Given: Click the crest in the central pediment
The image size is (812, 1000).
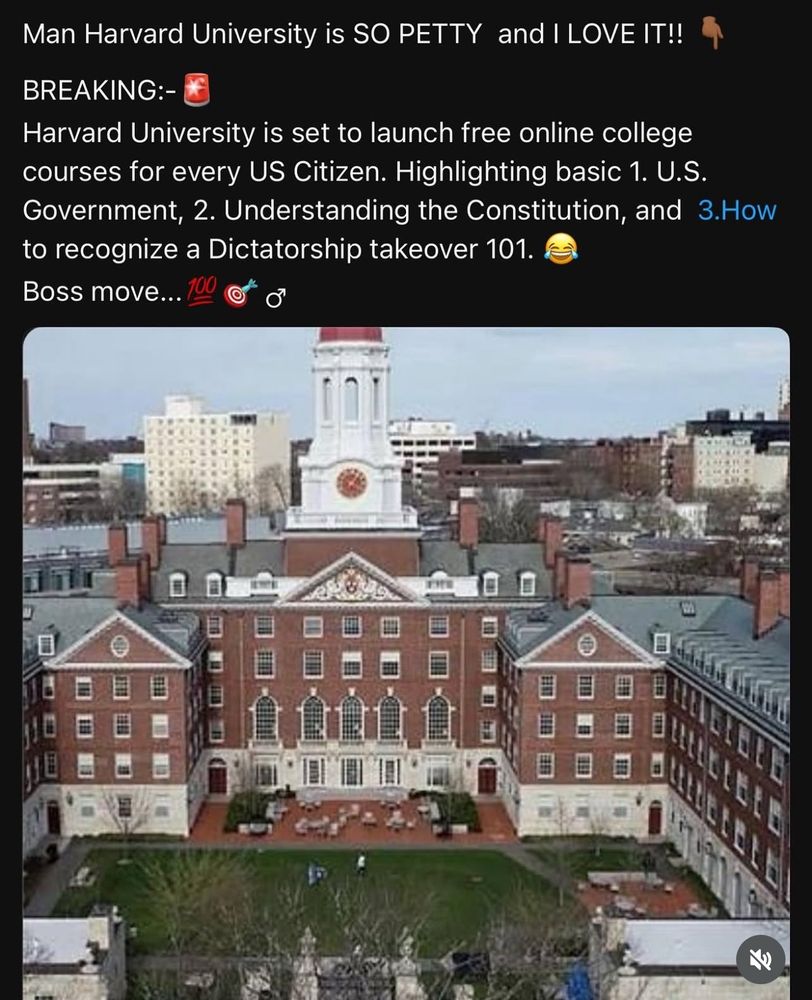Looking at the screenshot, I should click(350, 583).
